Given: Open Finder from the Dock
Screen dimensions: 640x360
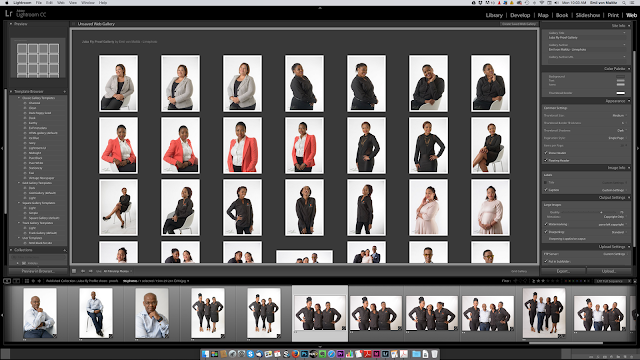Looking at the screenshot, I should tap(205, 354).
